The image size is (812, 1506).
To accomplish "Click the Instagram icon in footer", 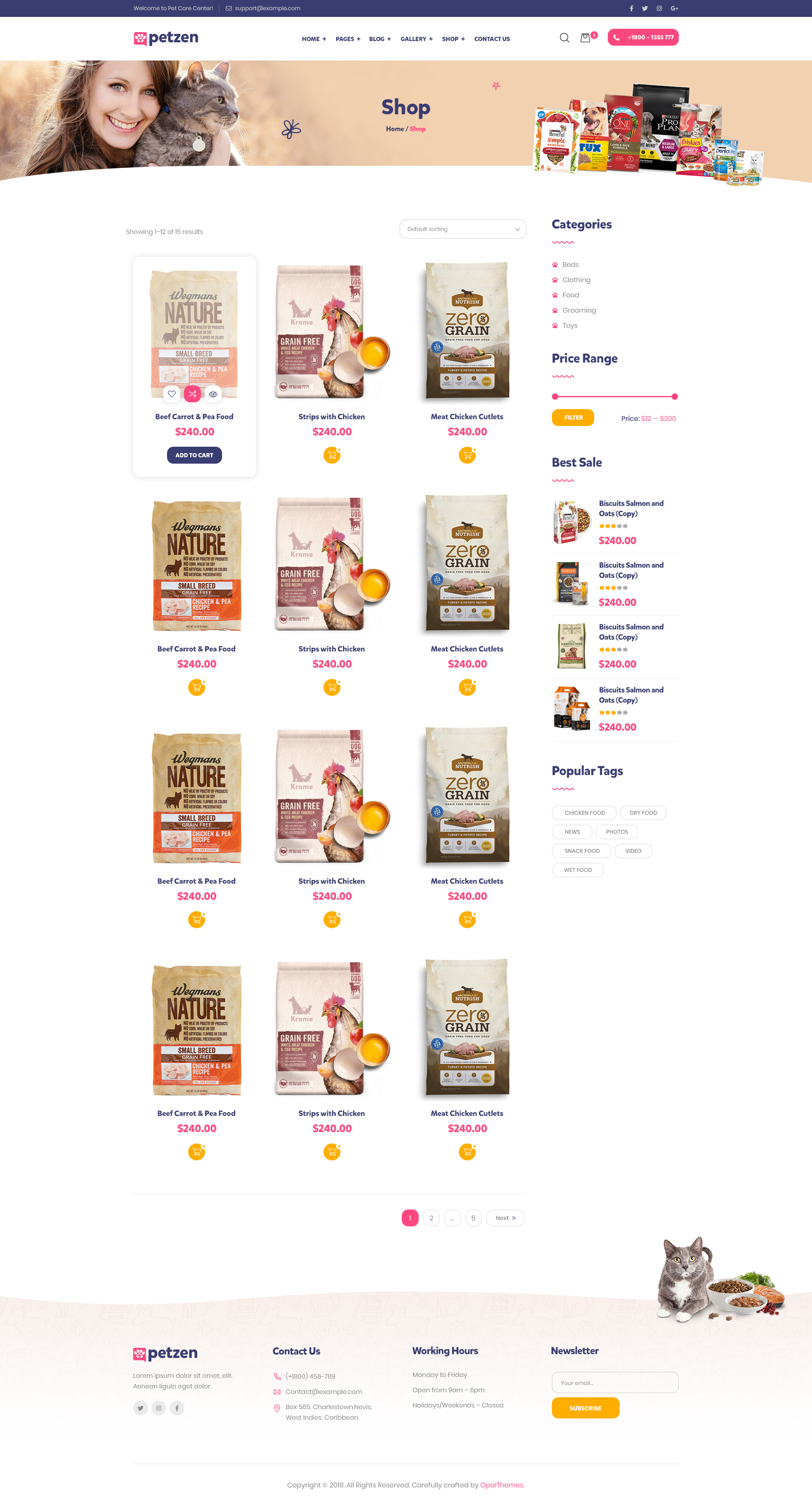I will click(x=159, y=1408).
